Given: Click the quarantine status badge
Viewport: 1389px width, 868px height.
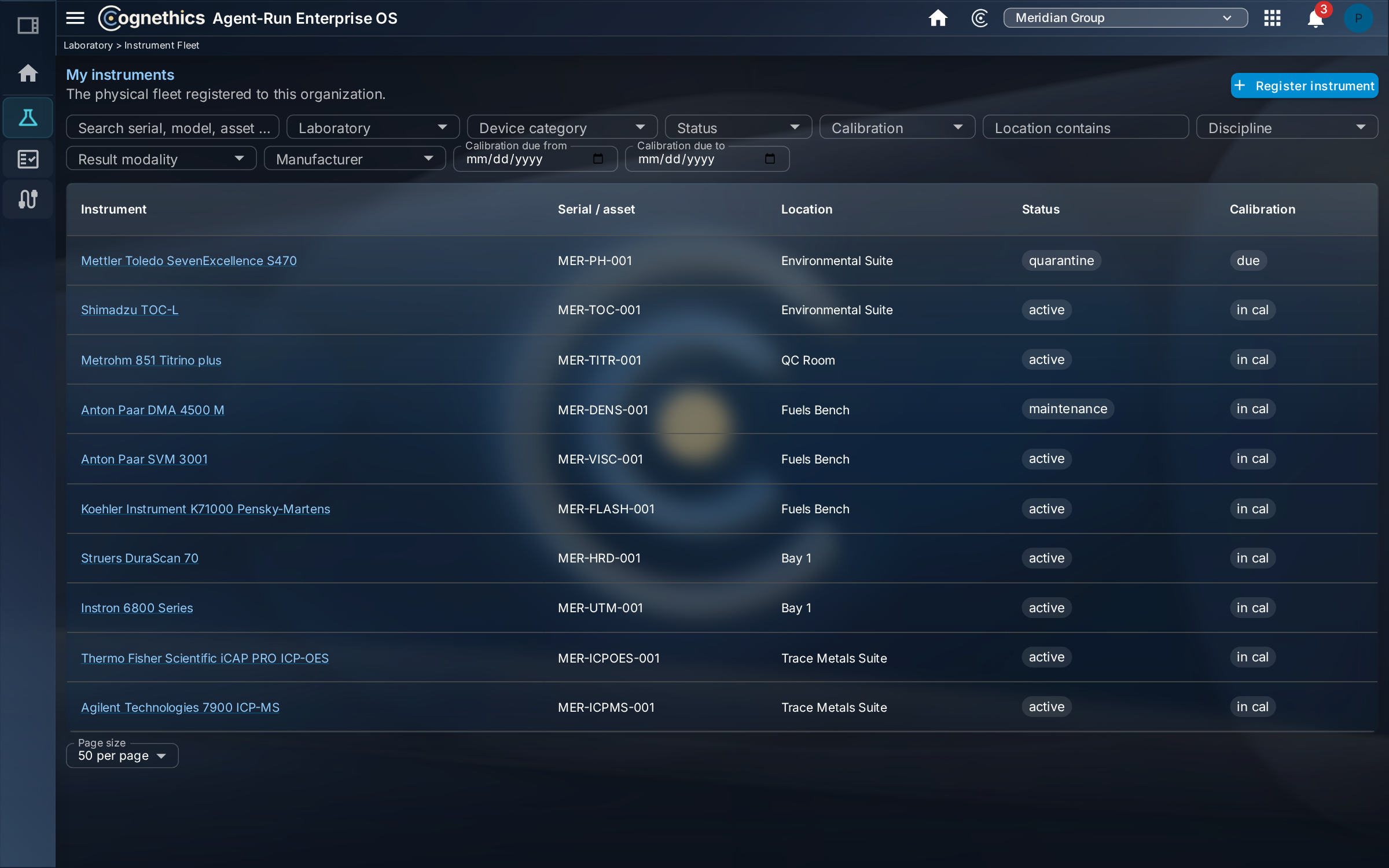Looking at the screenshot, I should point(1061,260).
